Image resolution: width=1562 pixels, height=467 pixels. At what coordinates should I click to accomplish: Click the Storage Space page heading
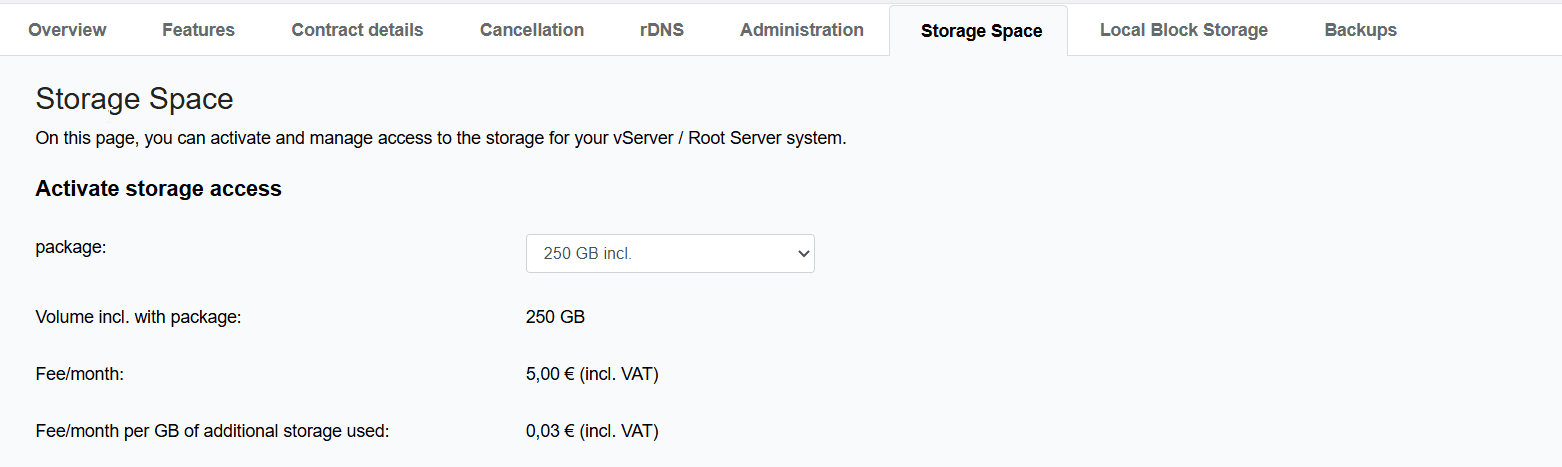[x=134, y=99]
